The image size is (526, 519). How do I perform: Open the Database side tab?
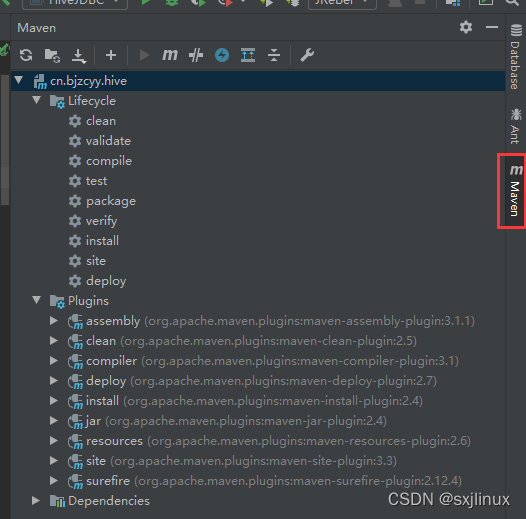(516, 56)
